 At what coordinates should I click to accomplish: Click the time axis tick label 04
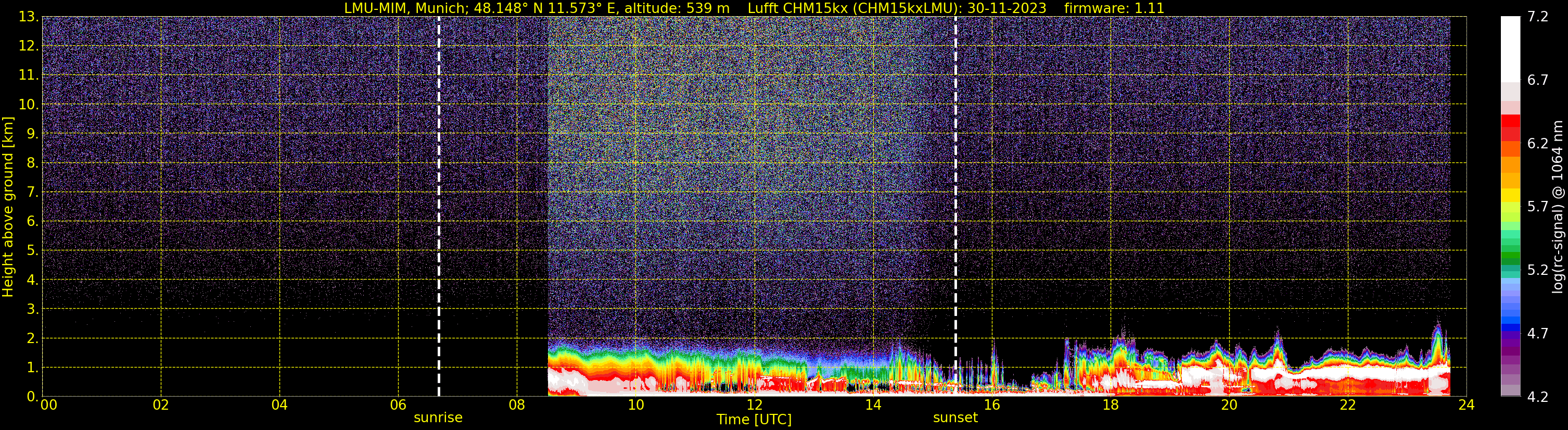click(279, 405)
